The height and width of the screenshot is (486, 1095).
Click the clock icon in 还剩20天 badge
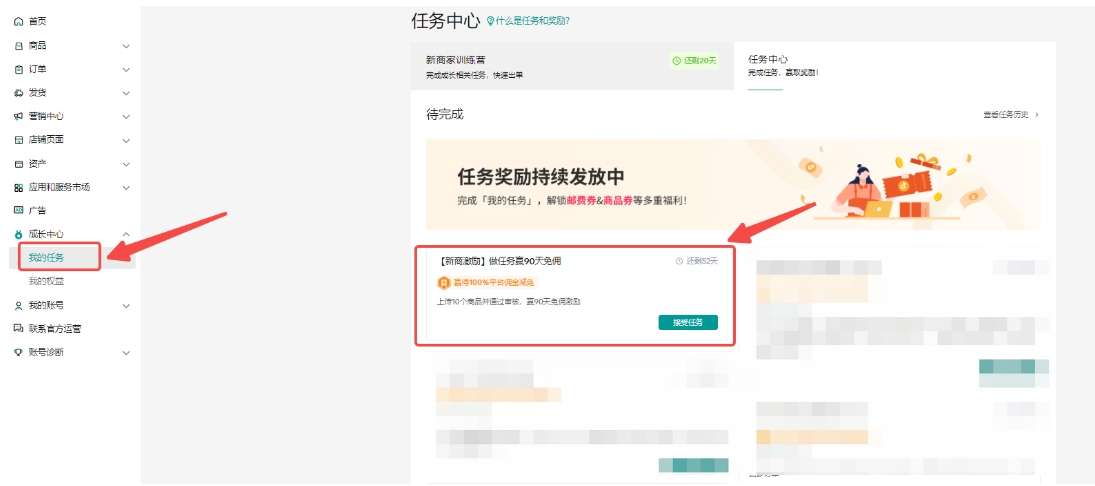click(677, 61)
